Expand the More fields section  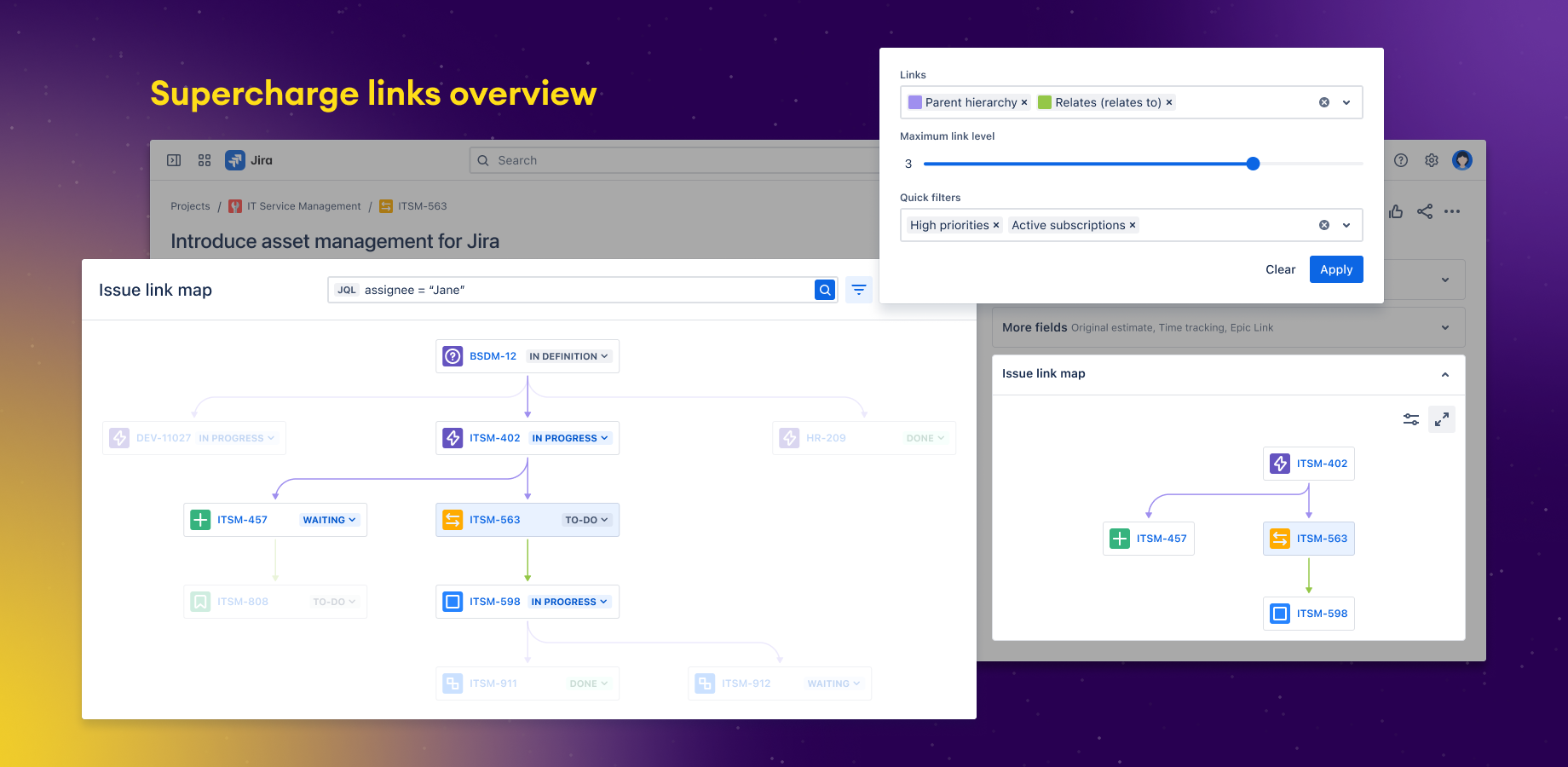pyautogui.click(x=1444, y=326)
